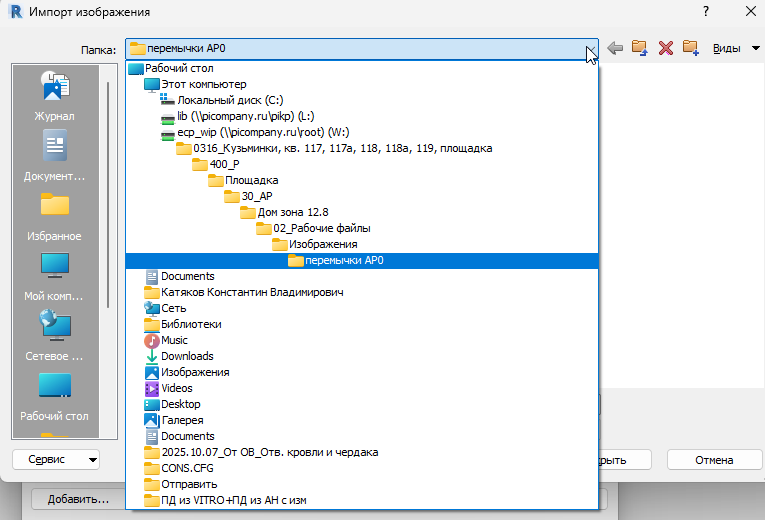The height and width of the screenshot is (520, 765).
Task: Open the Виды views dropdown
Action: pos(736,48)
